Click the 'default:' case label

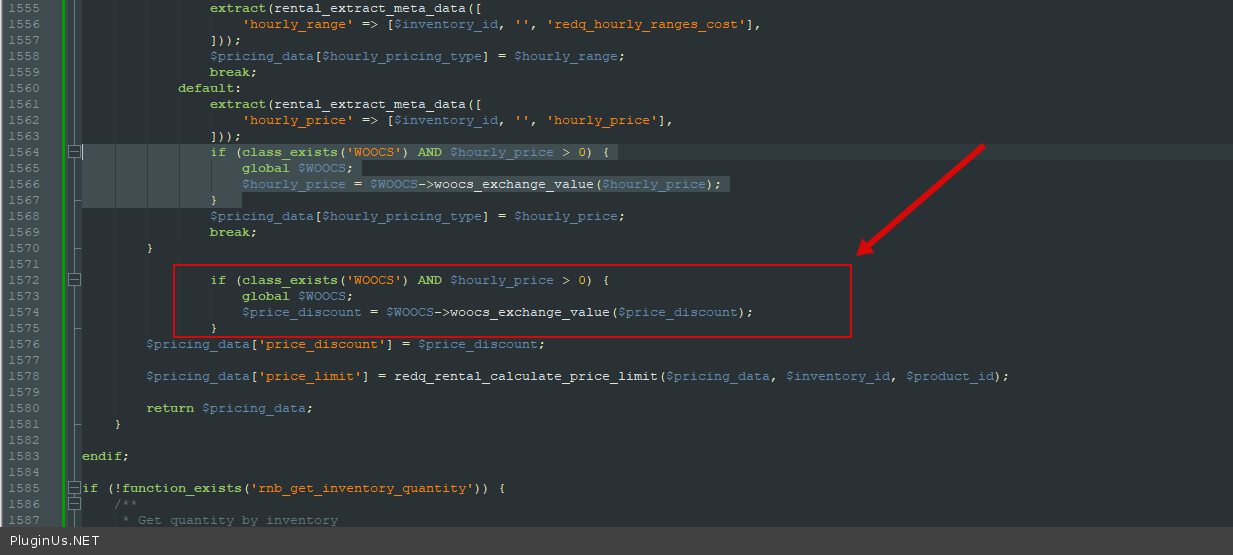pos(209,88)
